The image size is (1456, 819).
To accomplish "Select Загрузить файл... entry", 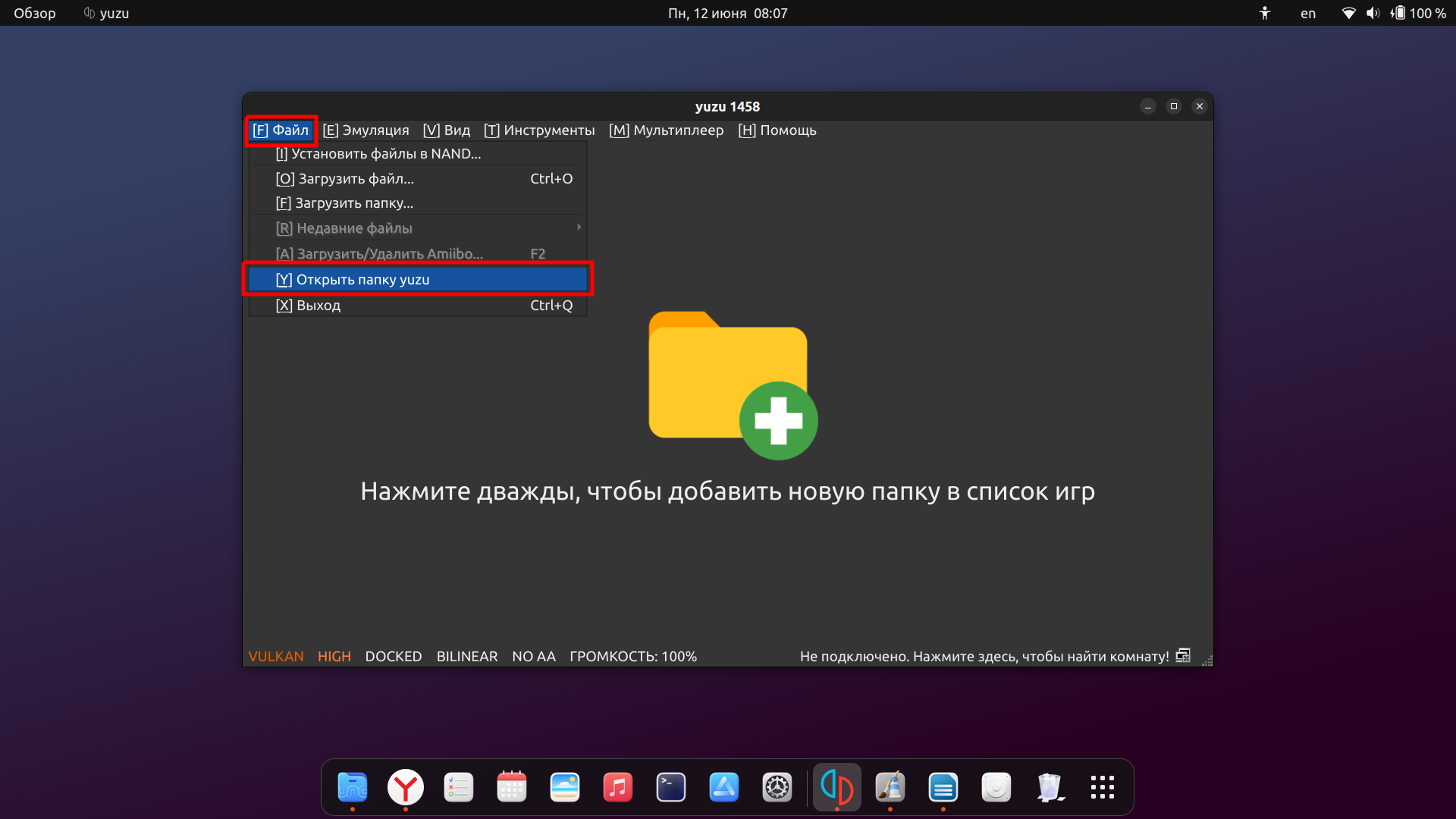I will pyautogui.click(x=418, y=179).
